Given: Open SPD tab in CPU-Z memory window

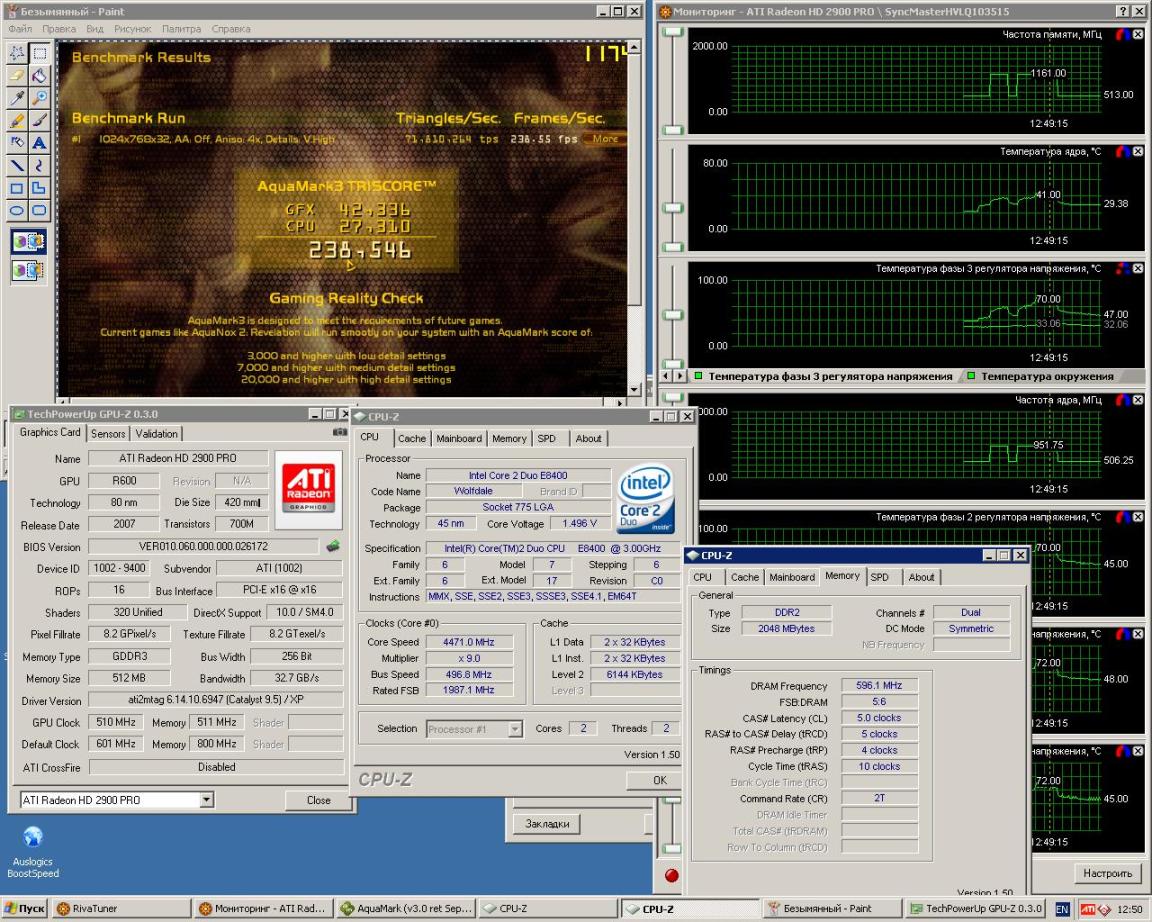Looking at the screenshot, I should click(x=879, y=577).
